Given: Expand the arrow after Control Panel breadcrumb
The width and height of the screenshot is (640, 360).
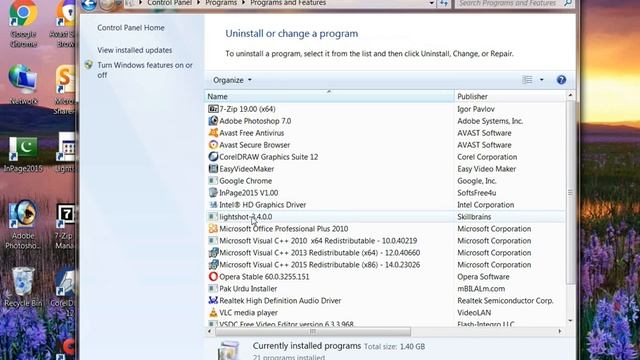Looking at the screenshot, I should tap(199, 3).
